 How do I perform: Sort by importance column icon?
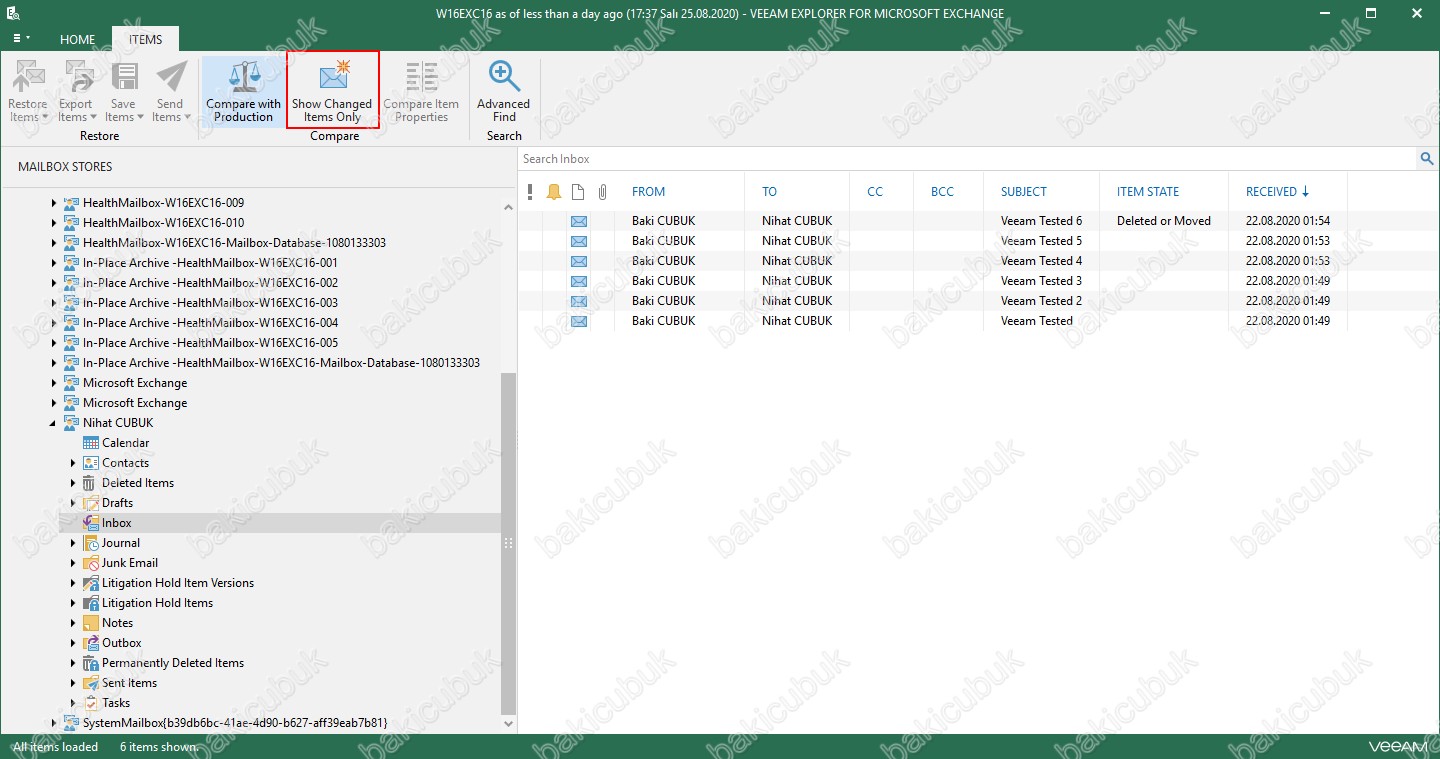[530, 192]
